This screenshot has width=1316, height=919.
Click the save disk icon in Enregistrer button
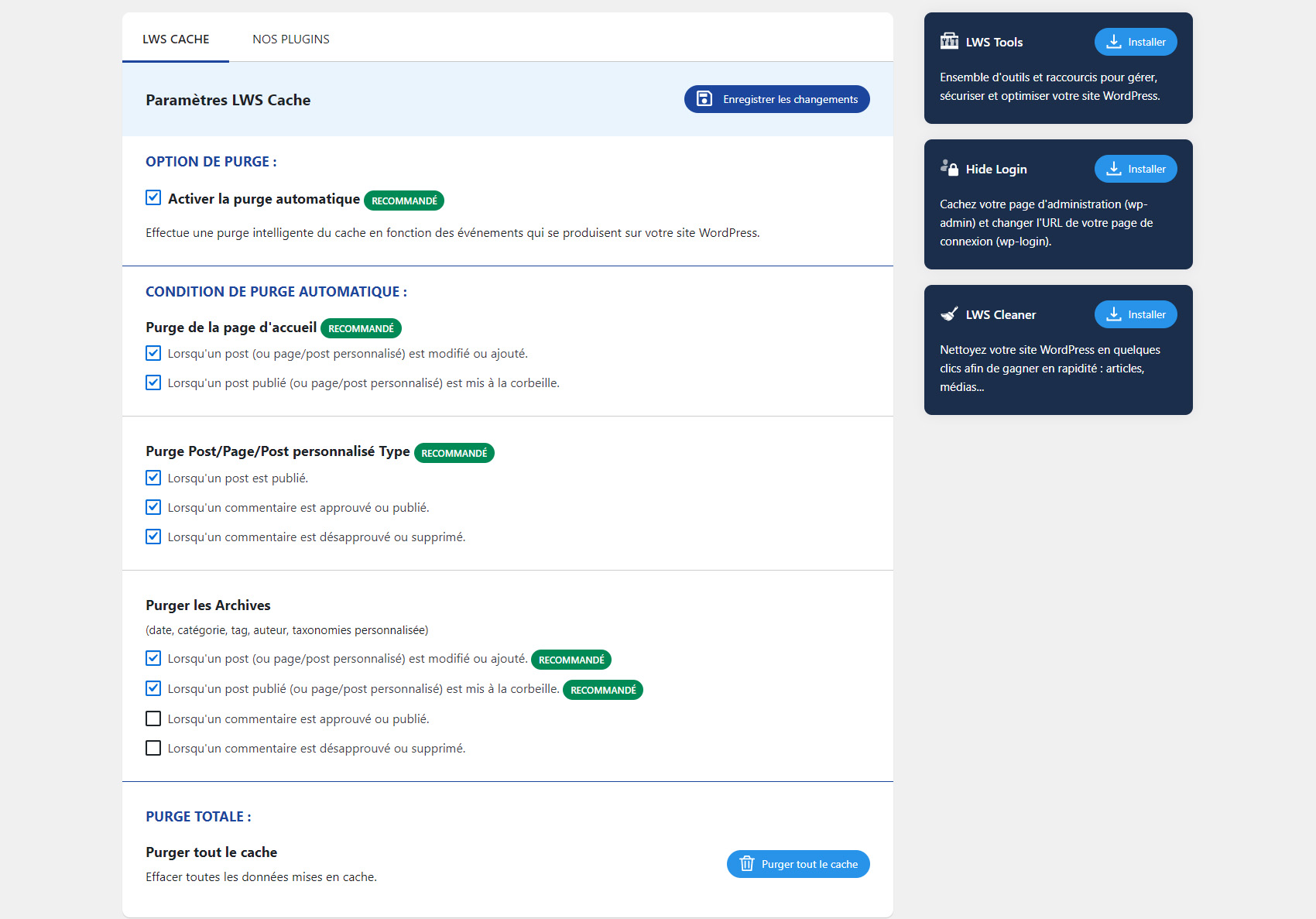[x=704, y=98]
